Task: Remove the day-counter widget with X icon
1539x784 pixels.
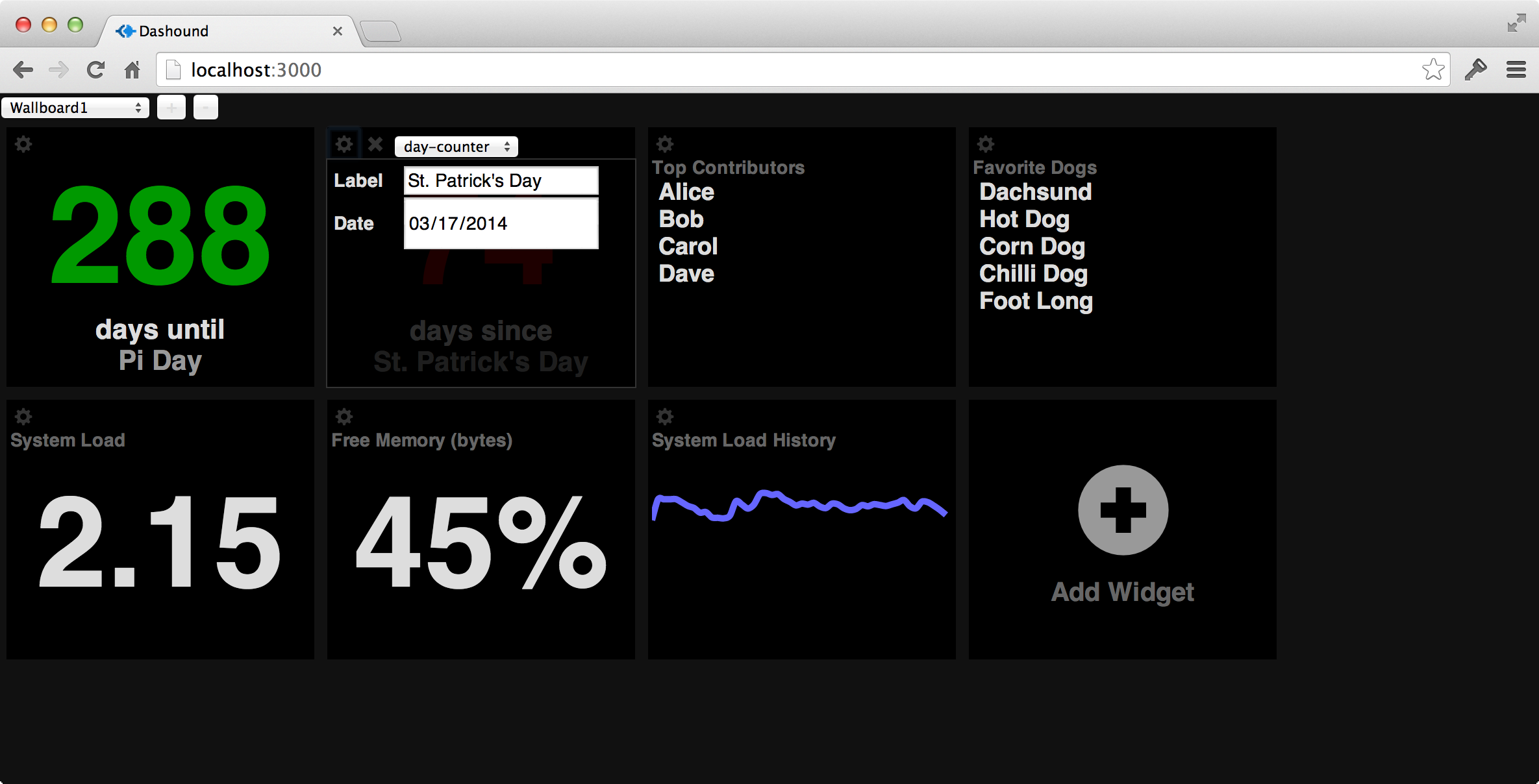Action: pyautogui.click(x=375, y=144)
